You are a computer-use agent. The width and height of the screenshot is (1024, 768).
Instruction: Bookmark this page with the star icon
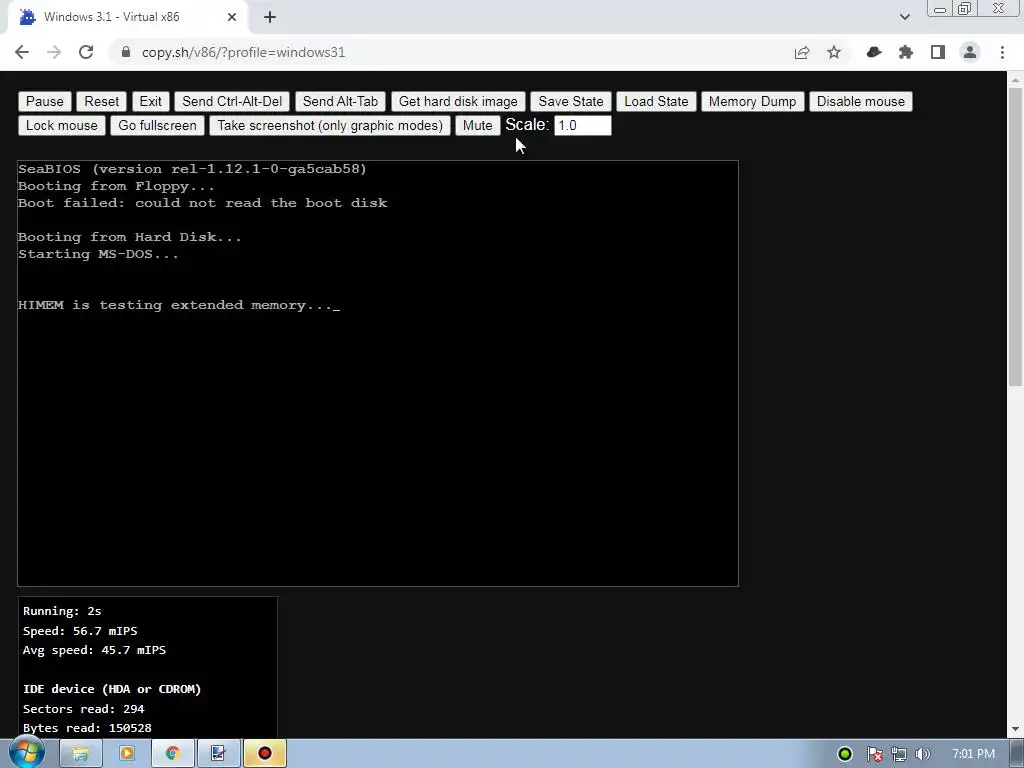click(x=834, y=52)
